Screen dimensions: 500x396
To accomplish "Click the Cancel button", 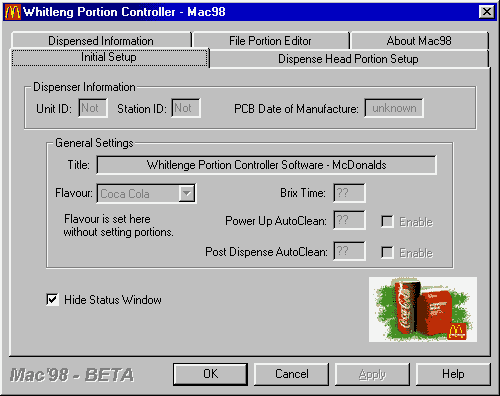I will point(292,374).
